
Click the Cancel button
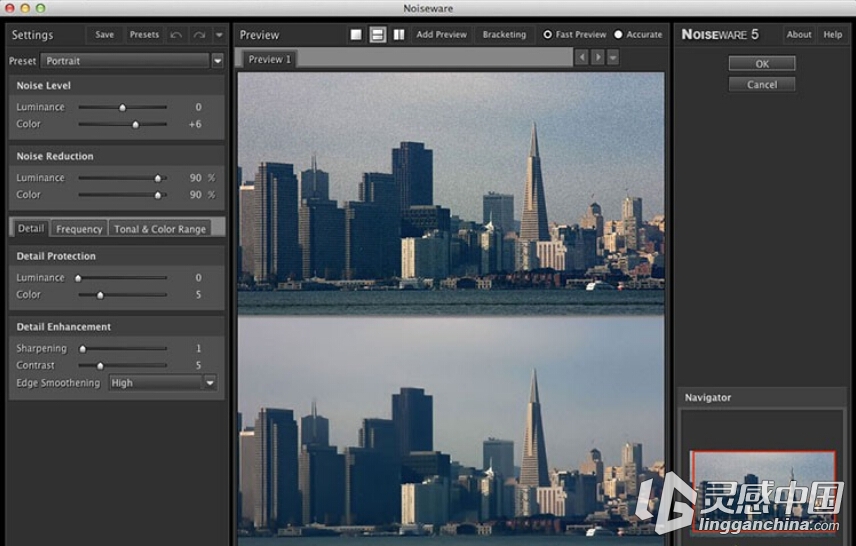(762, 84)
